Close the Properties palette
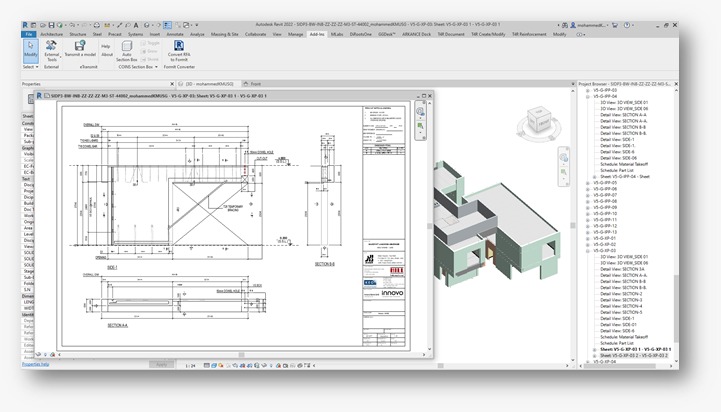The height and width of the screenshot is (412, 721). click(172, 84)
